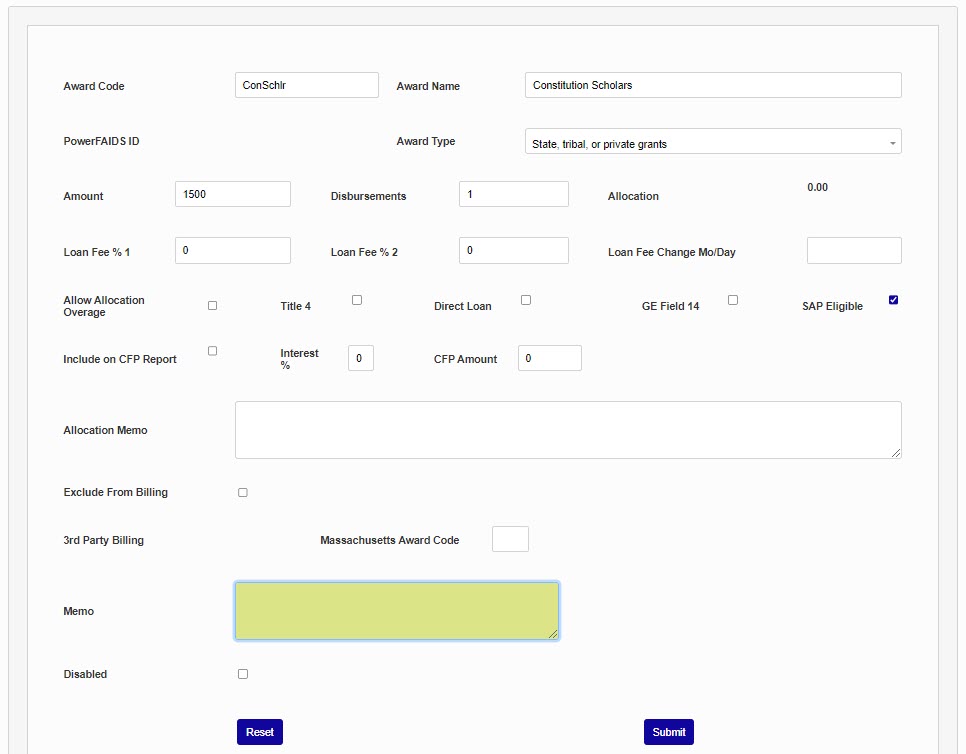Uncheck the SAP Eligible checkbox
966x754 pixels.
point(893,300)
